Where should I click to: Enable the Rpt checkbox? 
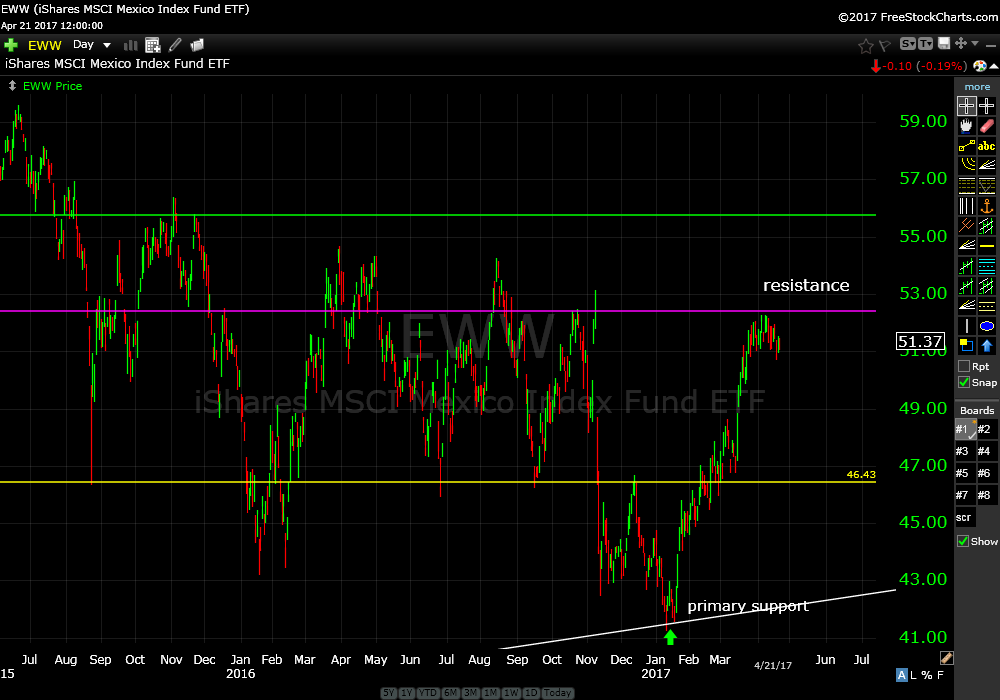pos(964,367)
